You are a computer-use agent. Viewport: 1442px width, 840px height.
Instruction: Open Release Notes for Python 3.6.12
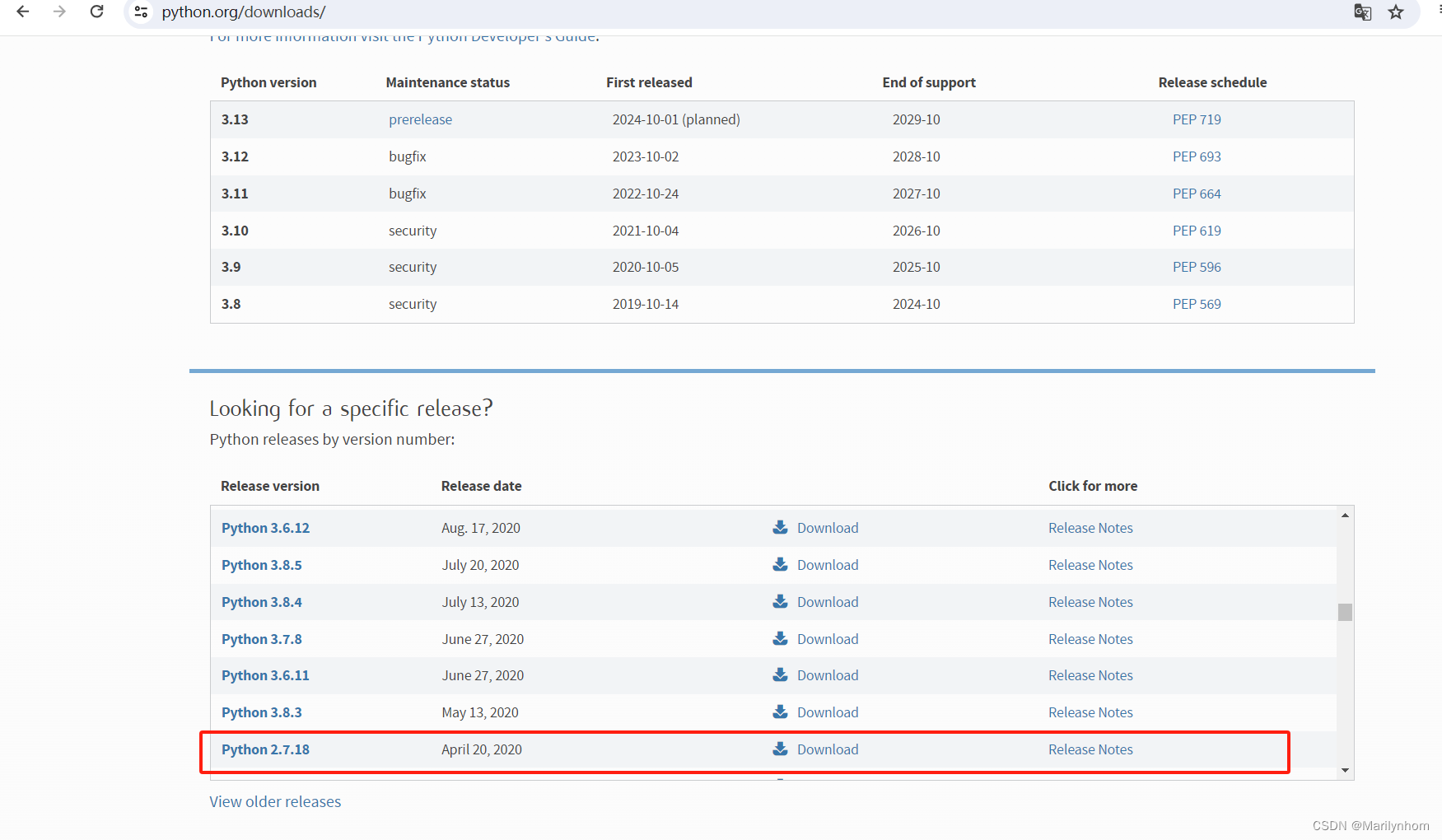click(x=1090, y=528)
